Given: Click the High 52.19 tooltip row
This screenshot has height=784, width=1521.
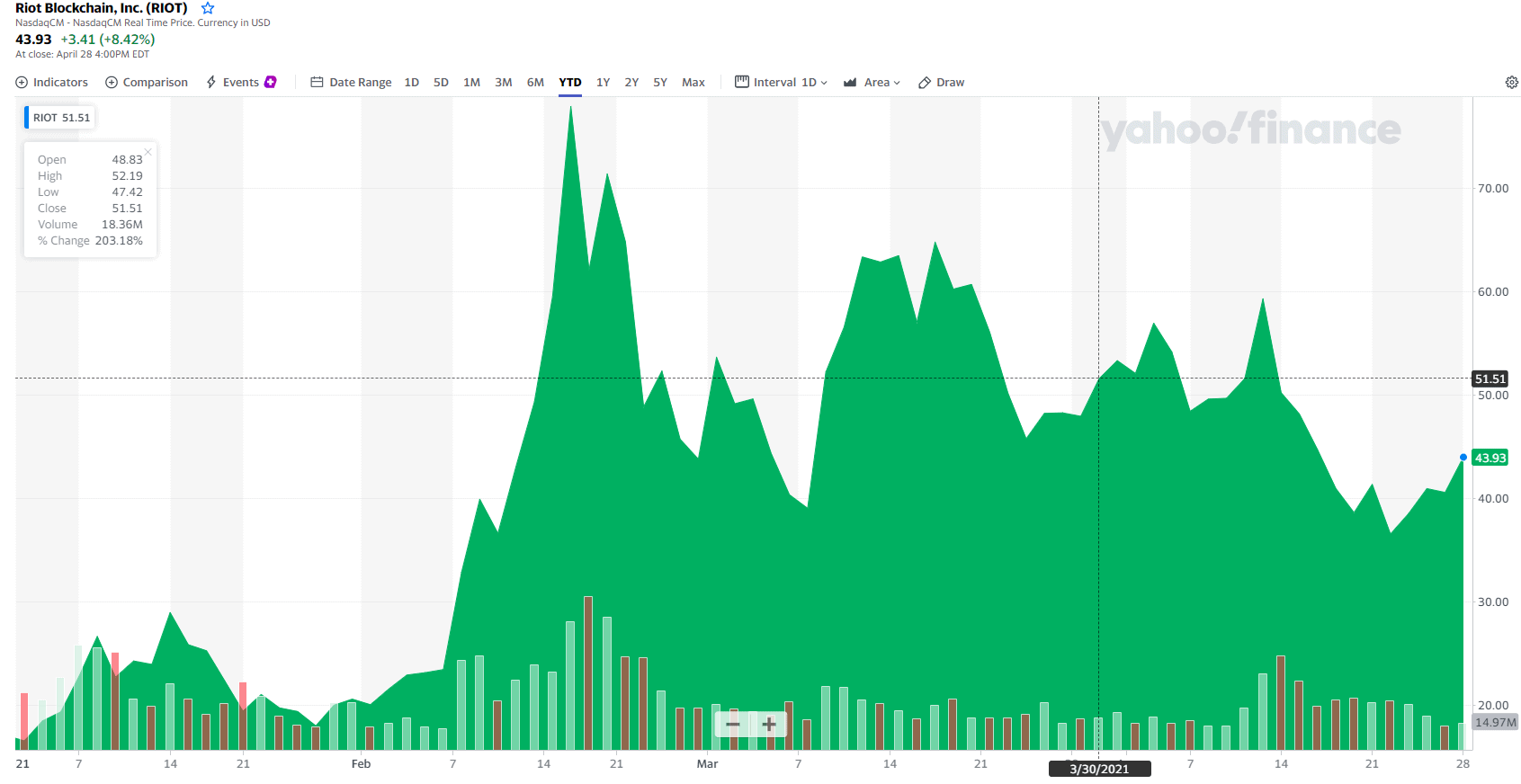Looking at the screenshot, I should [x=90, y=176].
